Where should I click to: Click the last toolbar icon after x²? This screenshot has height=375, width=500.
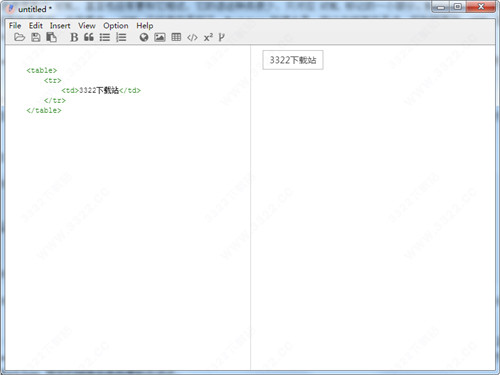tap(221, 37)
